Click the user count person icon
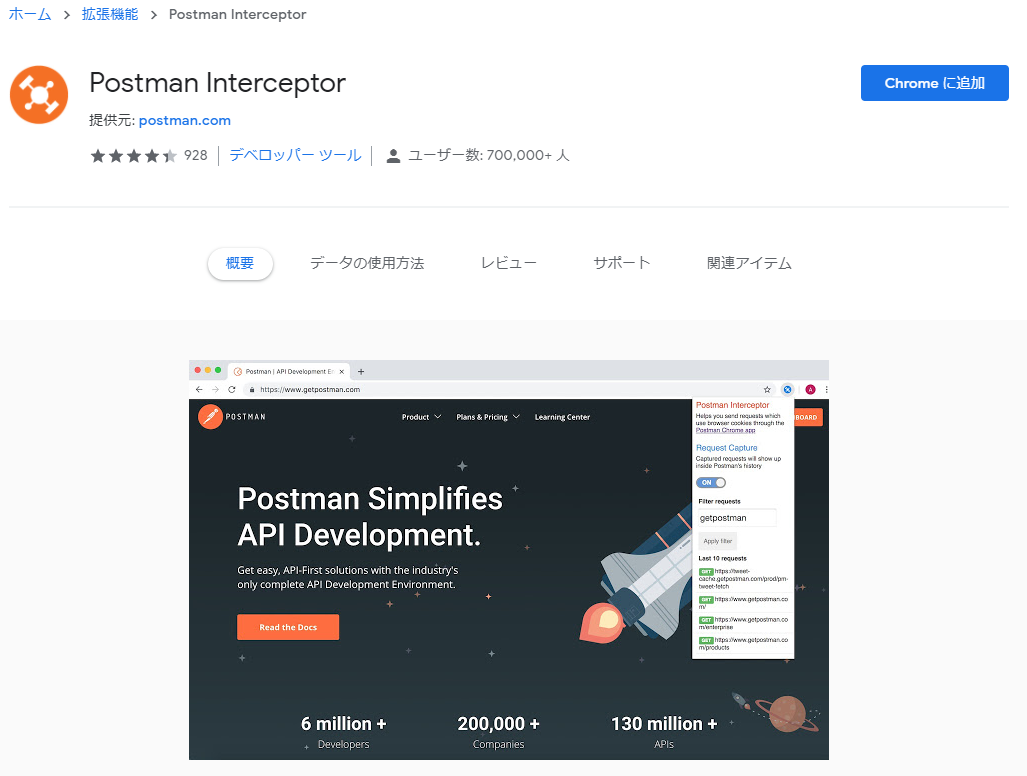The image size is (1027, 776). [393, 156]
